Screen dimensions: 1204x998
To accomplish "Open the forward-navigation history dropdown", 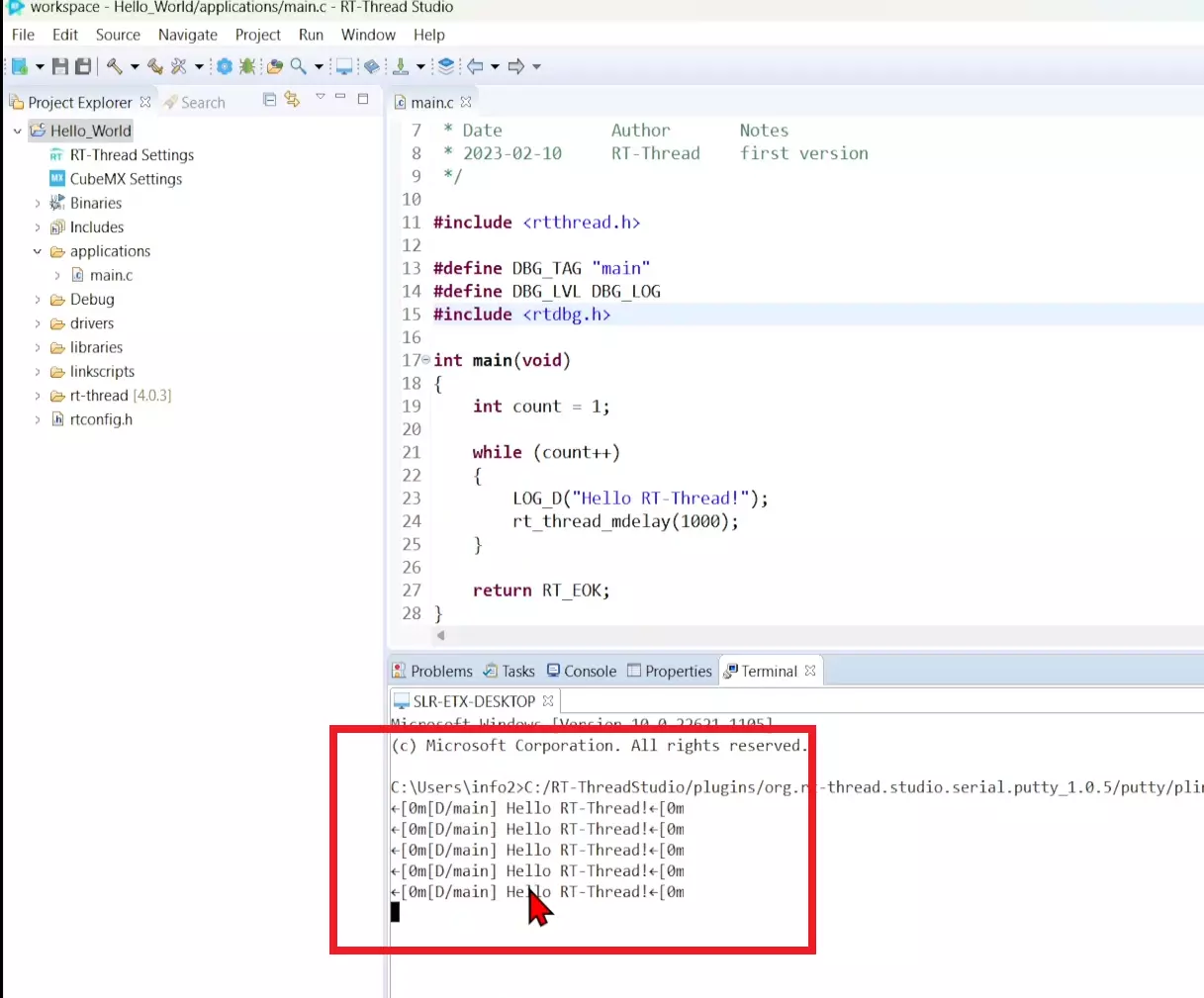I will click(536, 67).
